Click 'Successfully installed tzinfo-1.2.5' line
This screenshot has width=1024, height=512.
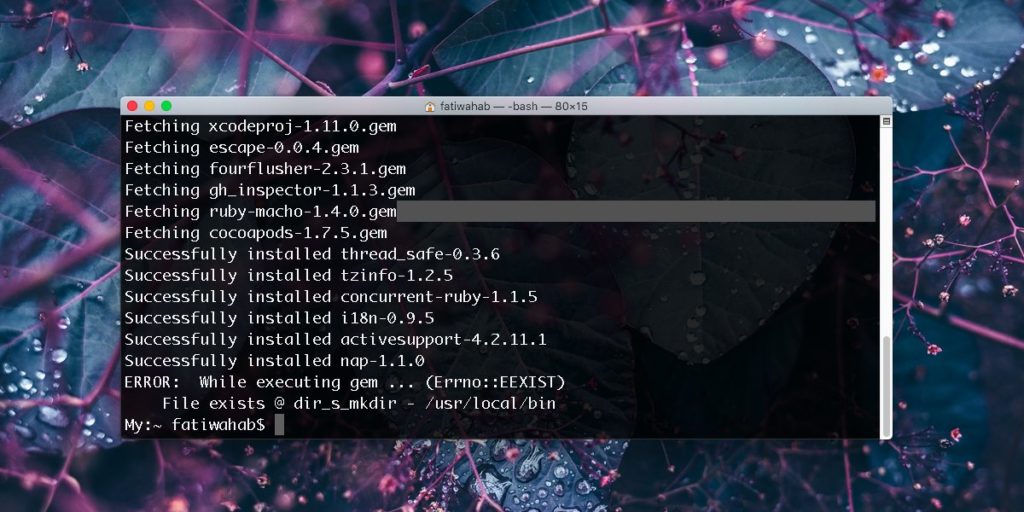(x=289, y=276)
